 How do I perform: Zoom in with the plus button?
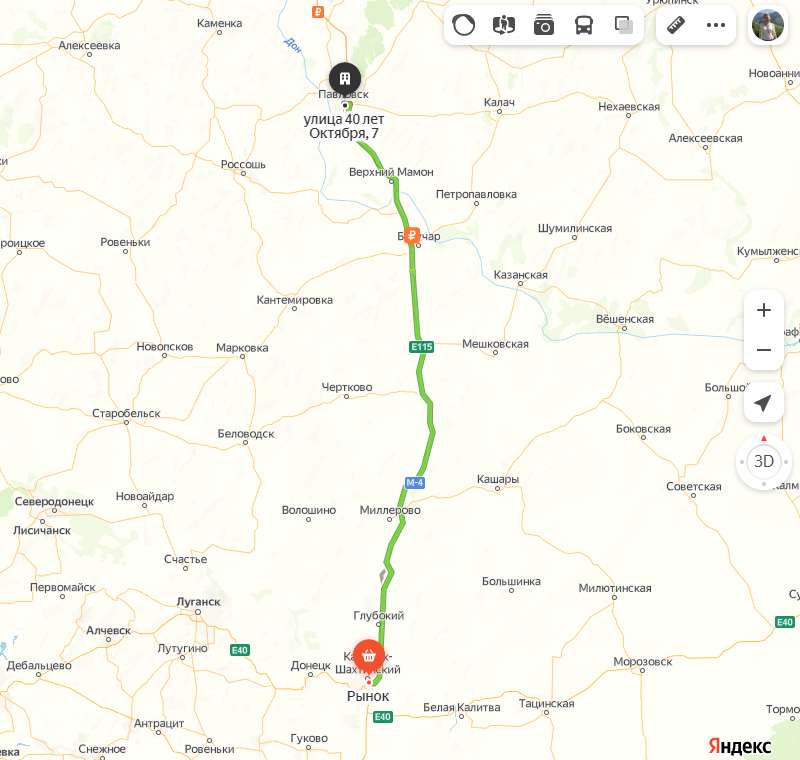tap(764, 310)
